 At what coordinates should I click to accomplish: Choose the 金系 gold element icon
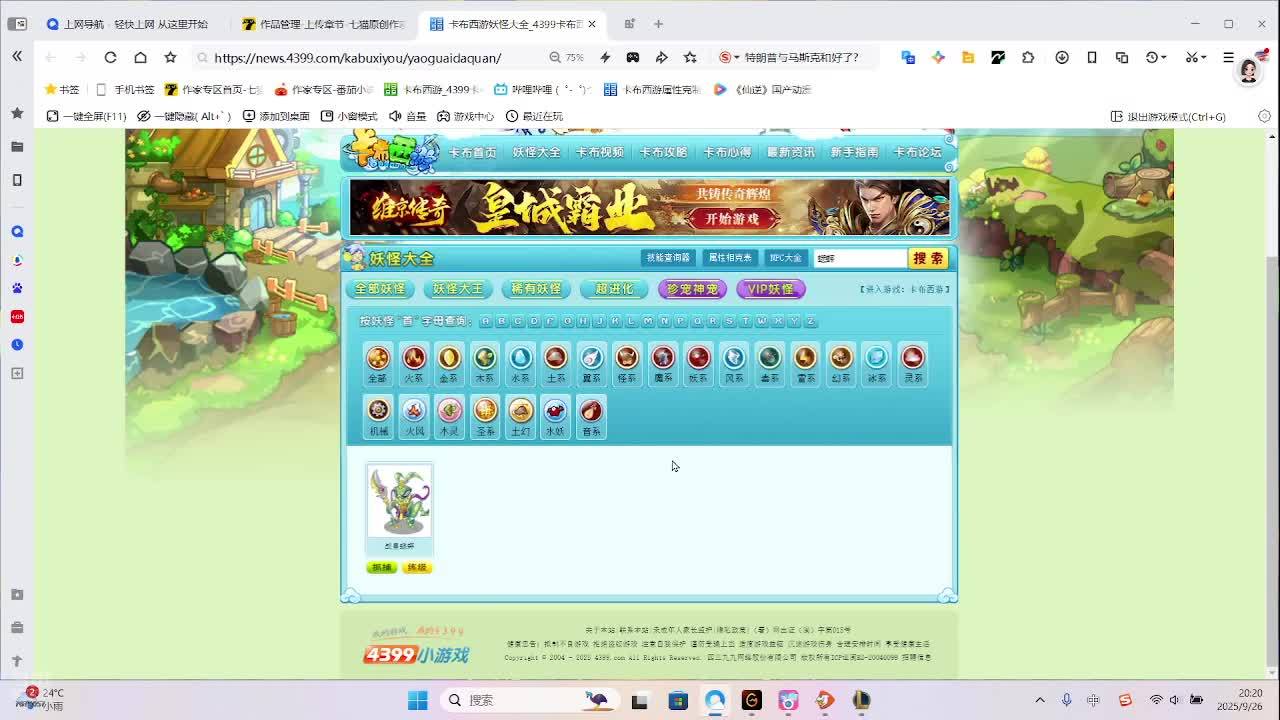[449, 364]
